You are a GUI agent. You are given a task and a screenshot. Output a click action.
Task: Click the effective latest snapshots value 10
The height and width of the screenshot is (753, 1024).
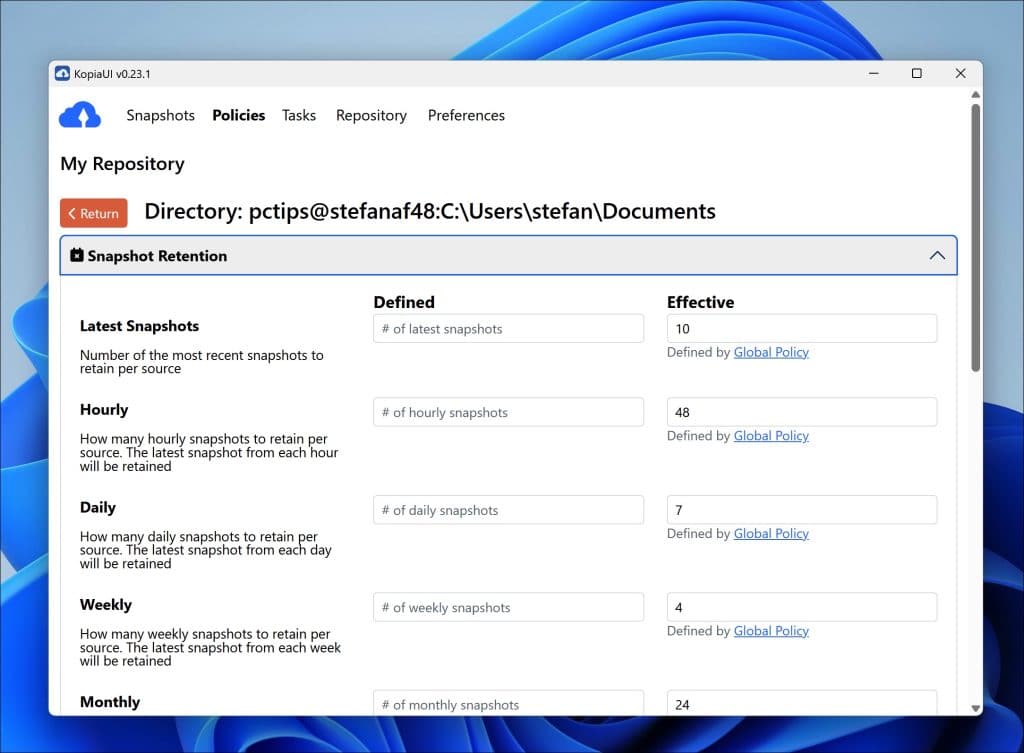pos(802,328)
